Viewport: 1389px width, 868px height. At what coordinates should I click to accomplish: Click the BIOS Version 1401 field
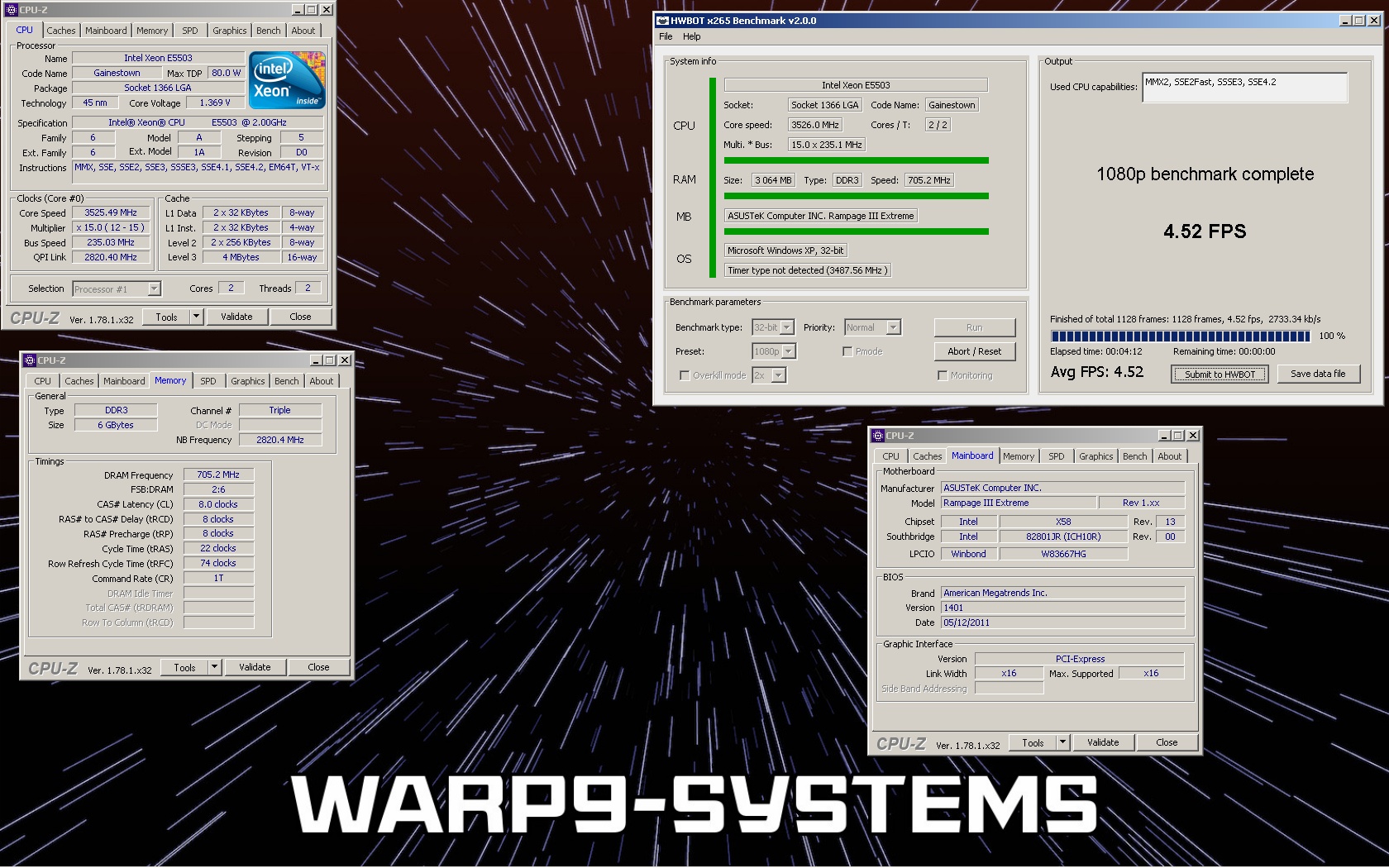click(x=1062, y=608)
